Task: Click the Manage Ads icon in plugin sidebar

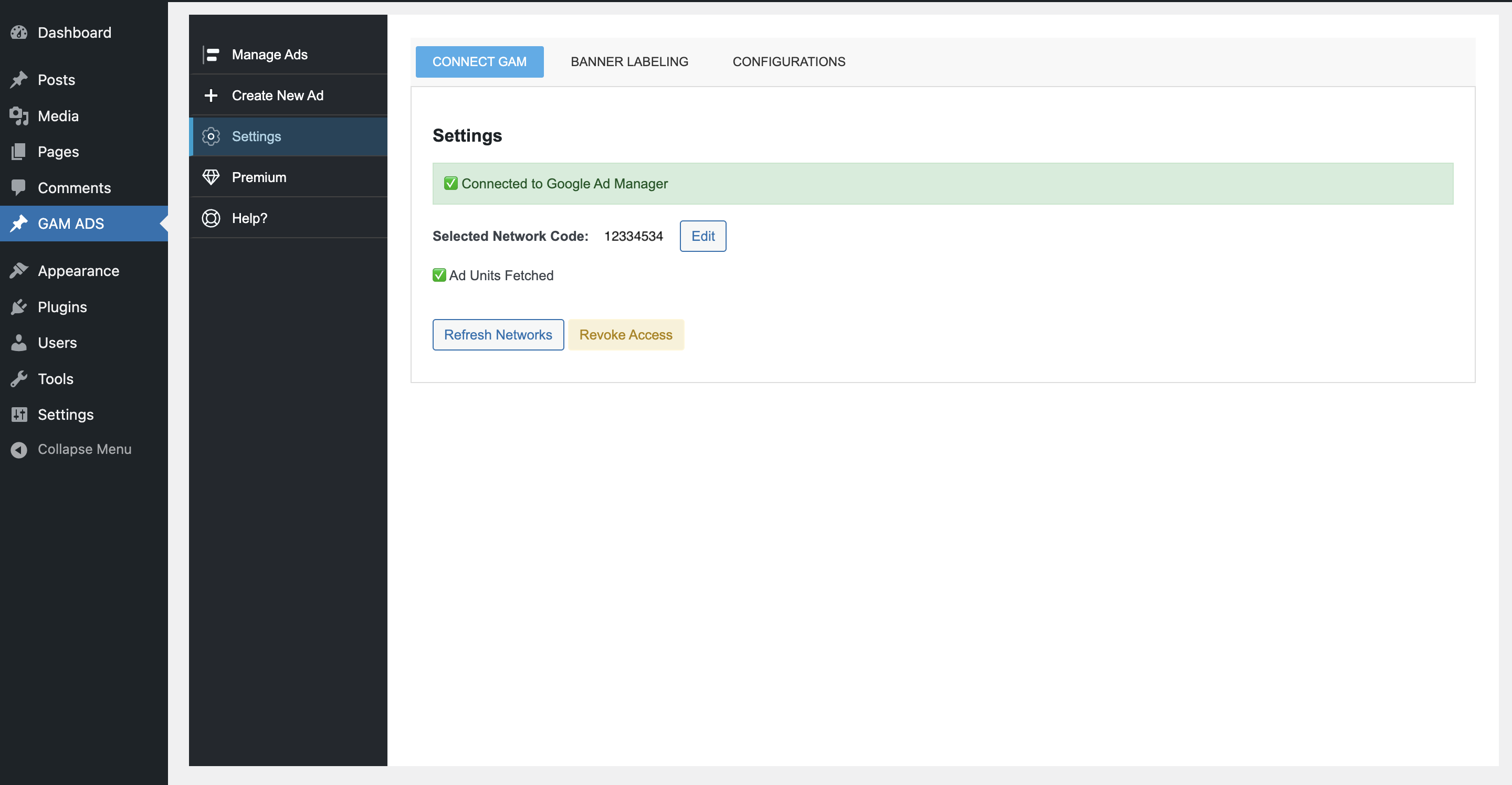Action: pyautogui.click(x=211, y=54)
